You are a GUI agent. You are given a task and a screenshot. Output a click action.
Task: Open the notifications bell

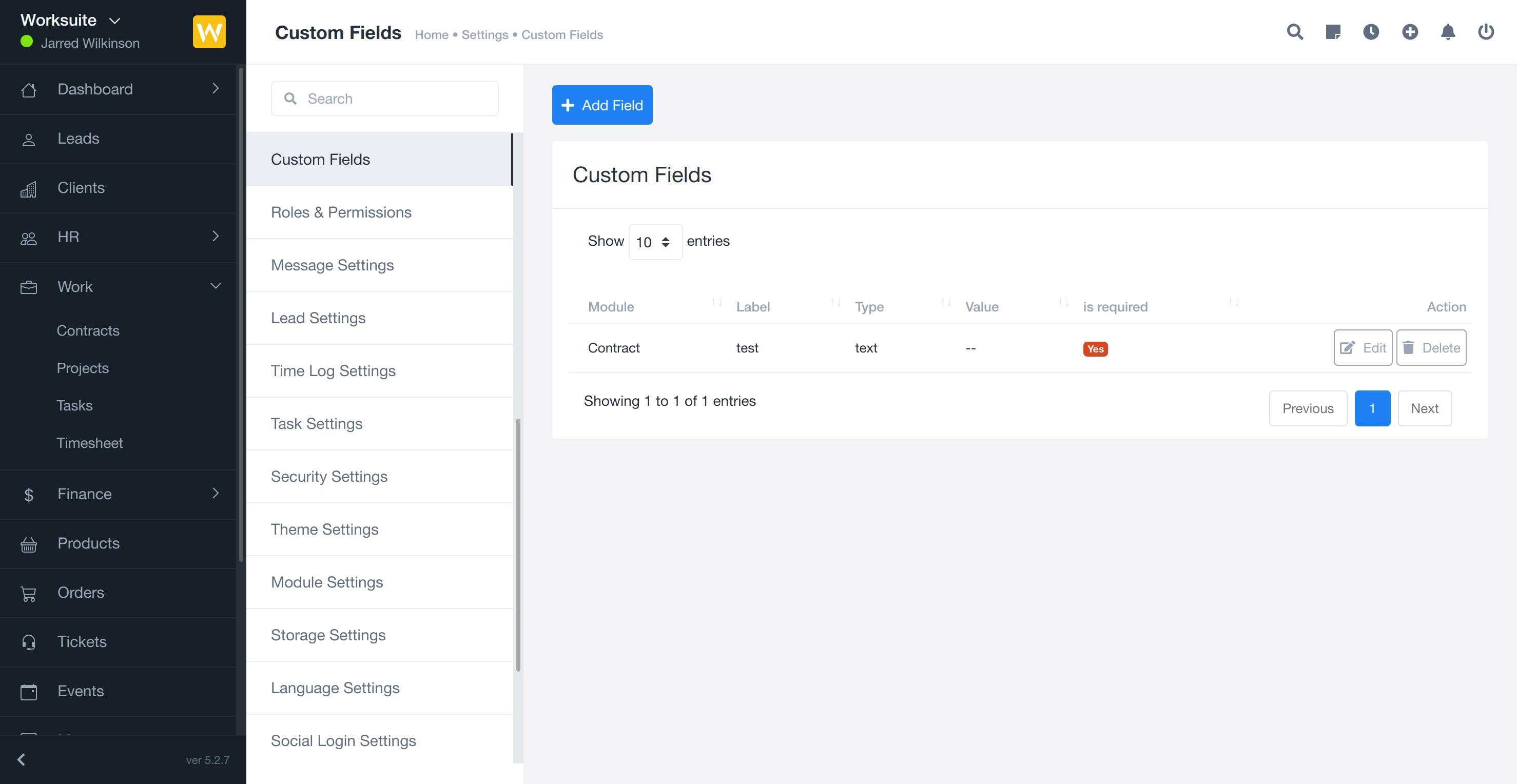(1448, 32)
